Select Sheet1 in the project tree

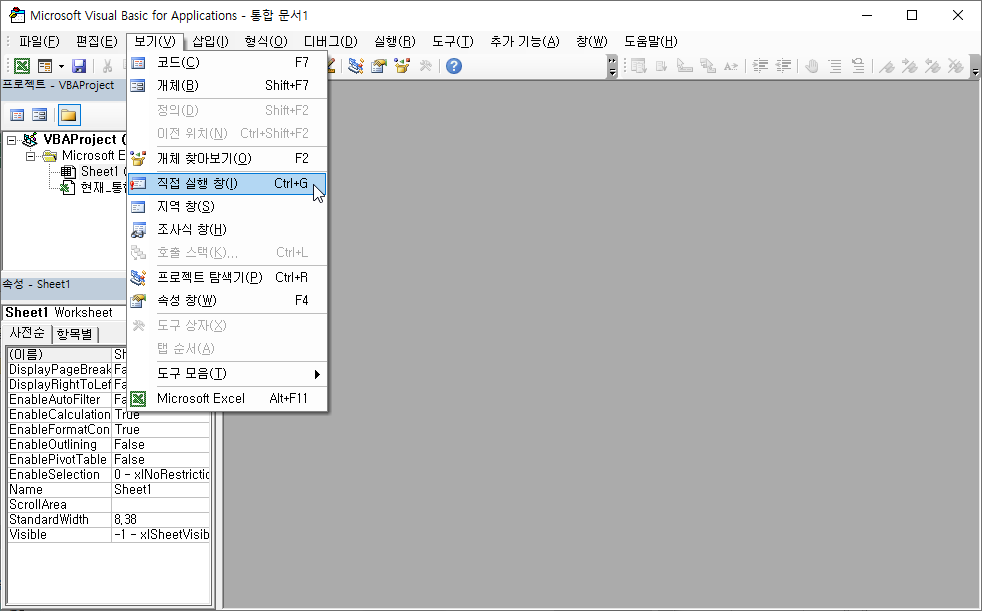pos(100,172)
